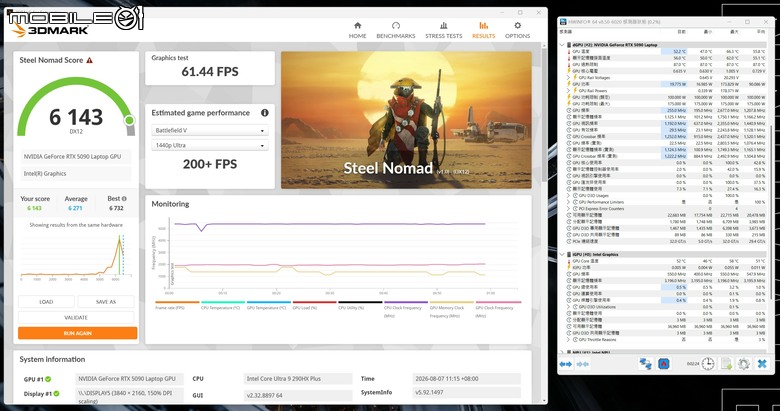Click the clock icon on GPU Performance Limiters row
Viewport: 780px width, 411px height.
[575, 202]
